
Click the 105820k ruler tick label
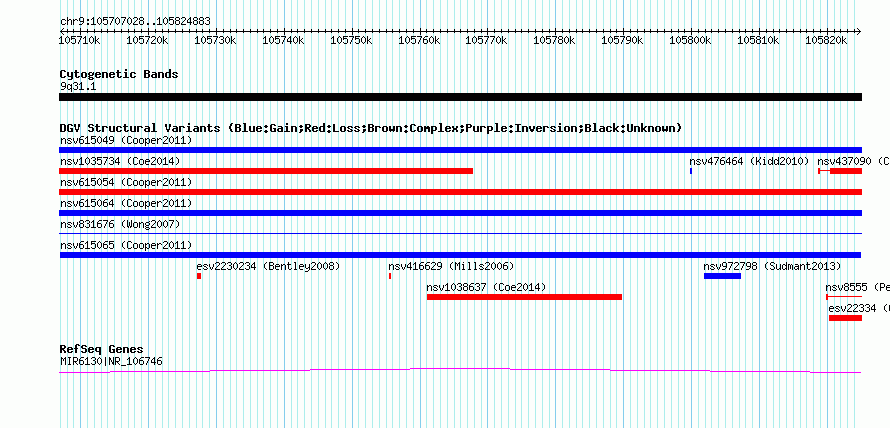click(826, 40)
